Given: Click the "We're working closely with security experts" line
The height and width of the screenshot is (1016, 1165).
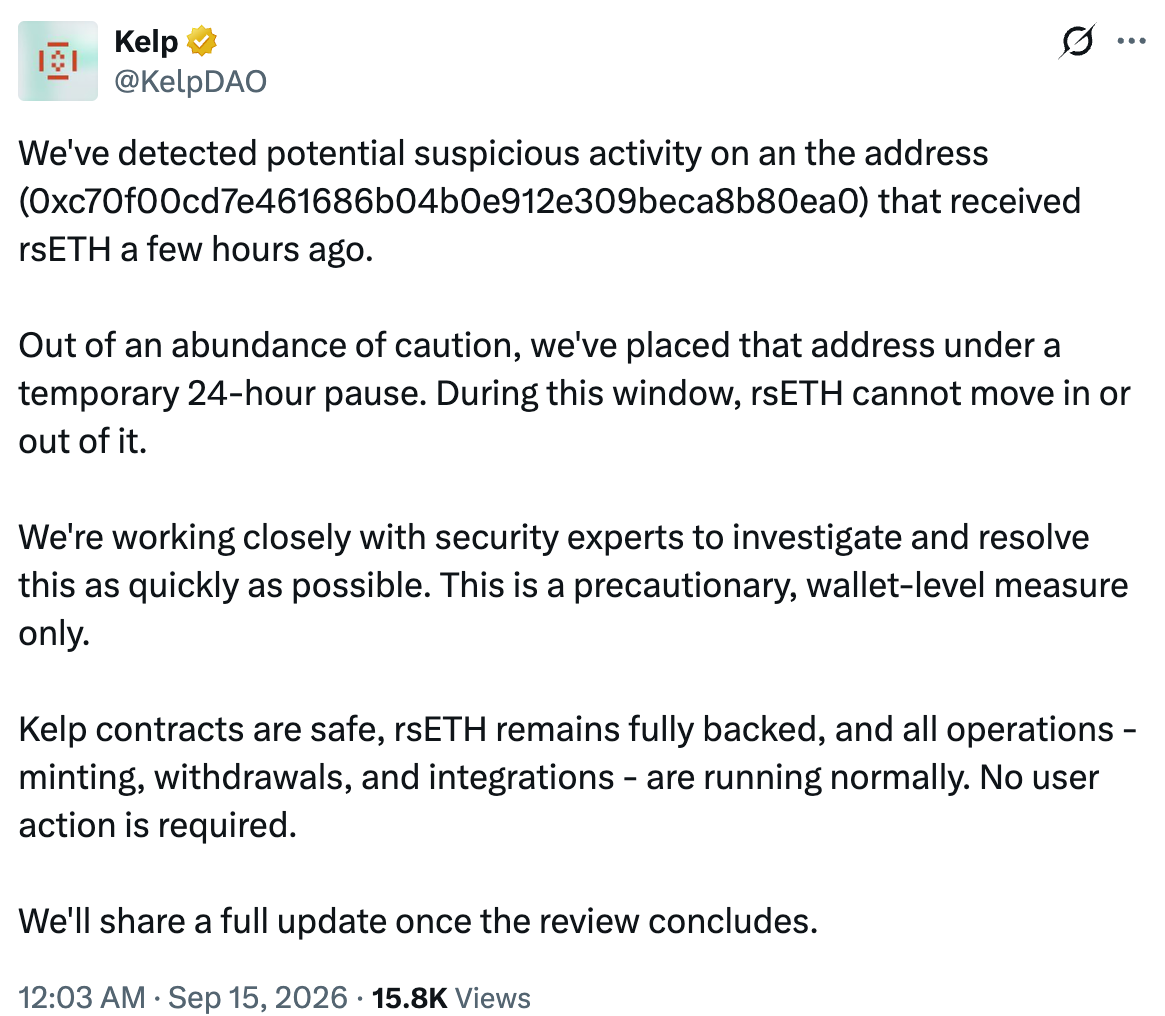Looking at the screenshot, I should tap(554, 537).
